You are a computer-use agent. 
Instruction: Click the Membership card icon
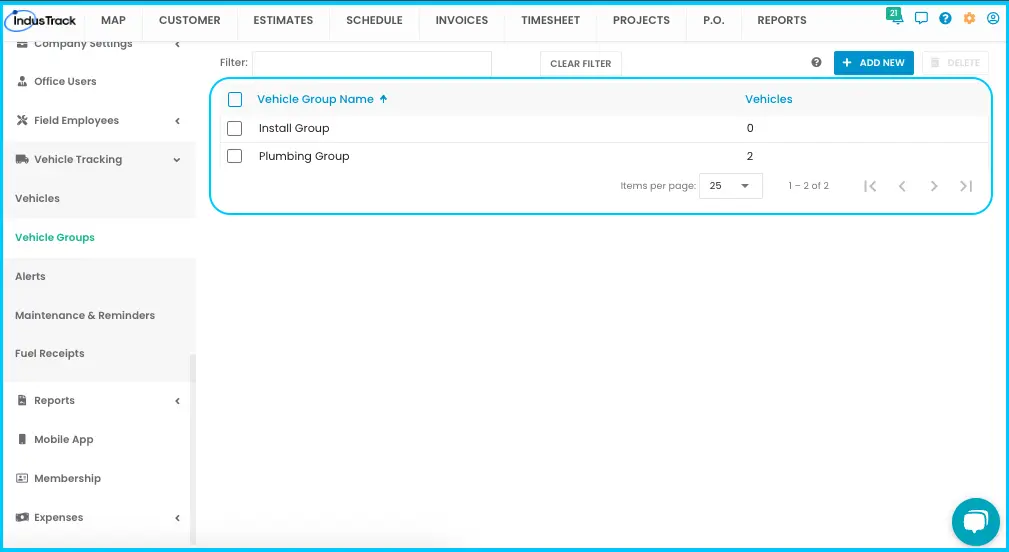(22, 478)
